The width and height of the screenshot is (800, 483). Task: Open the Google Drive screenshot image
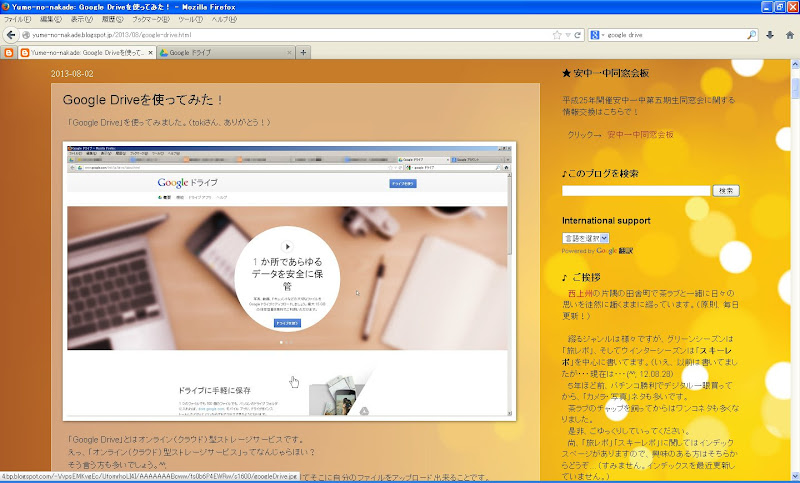point(289,281)
